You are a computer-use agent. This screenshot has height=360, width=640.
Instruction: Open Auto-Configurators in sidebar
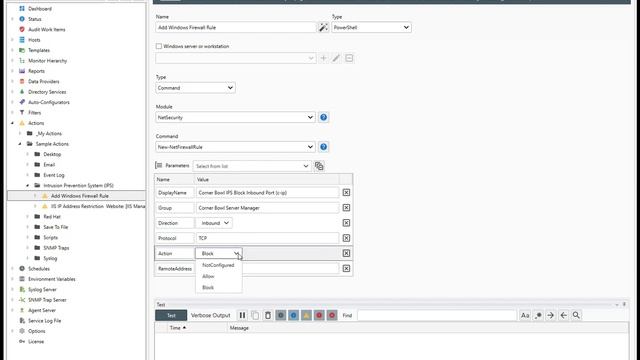click(x=49, y=102)
